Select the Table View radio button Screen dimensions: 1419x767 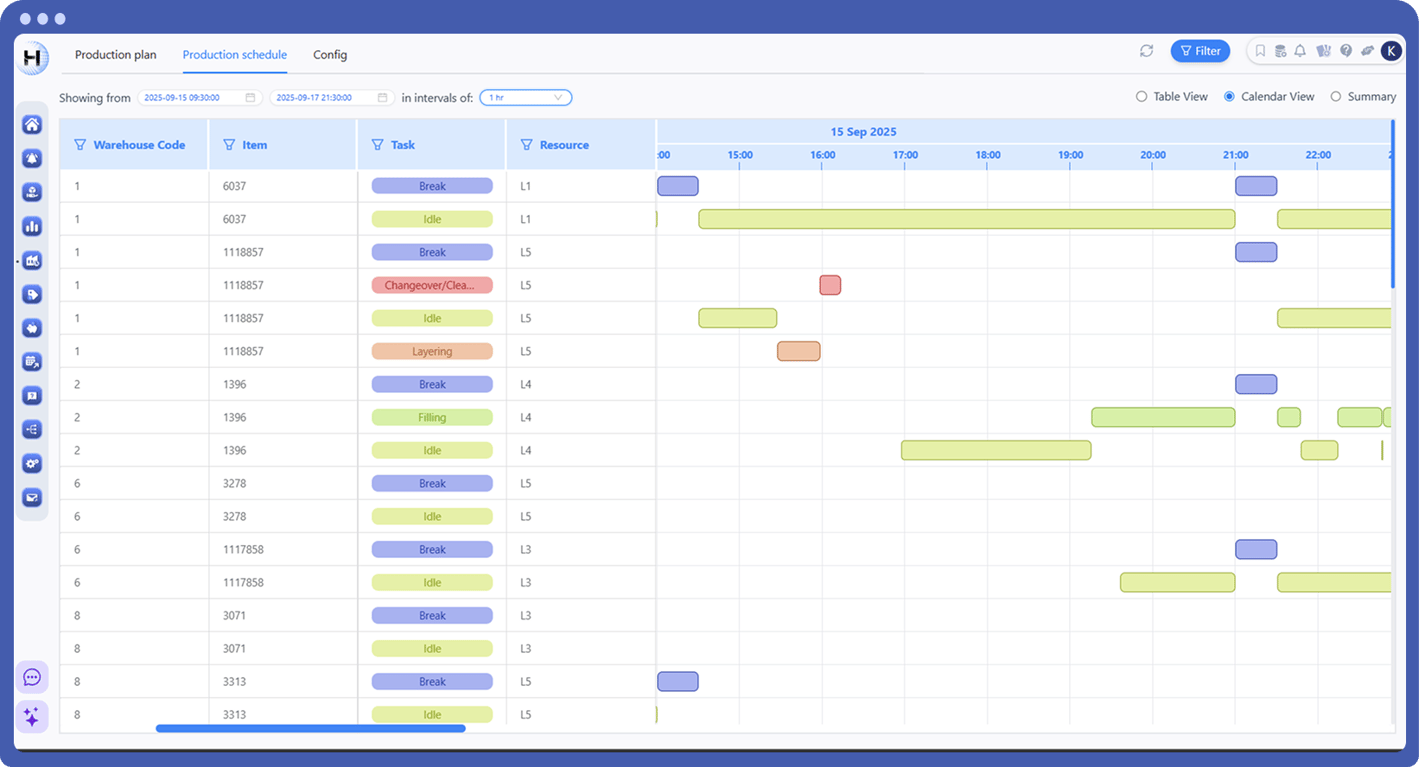point(1141,97)
